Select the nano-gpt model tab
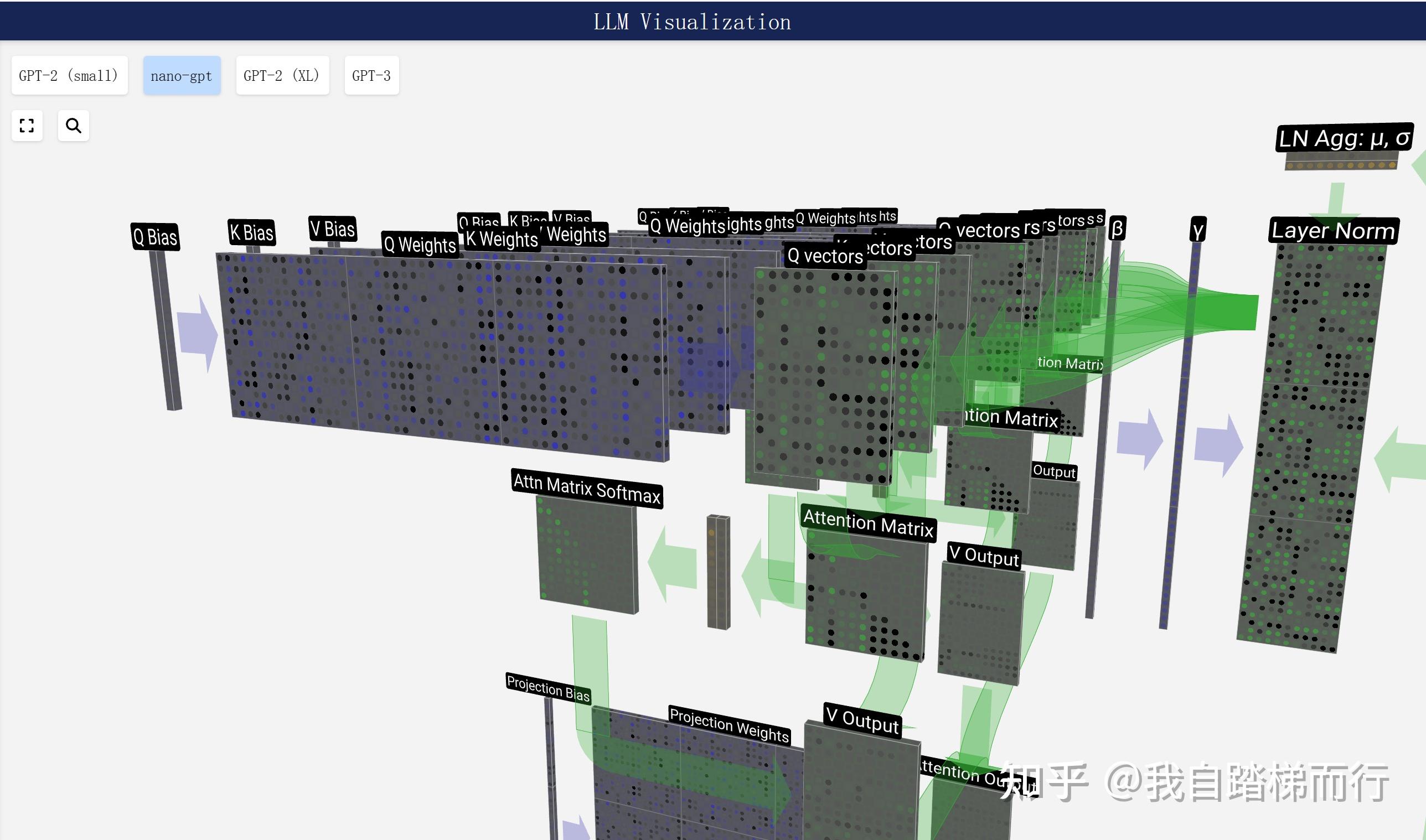 pyautogui.click(x=182, y=75)
